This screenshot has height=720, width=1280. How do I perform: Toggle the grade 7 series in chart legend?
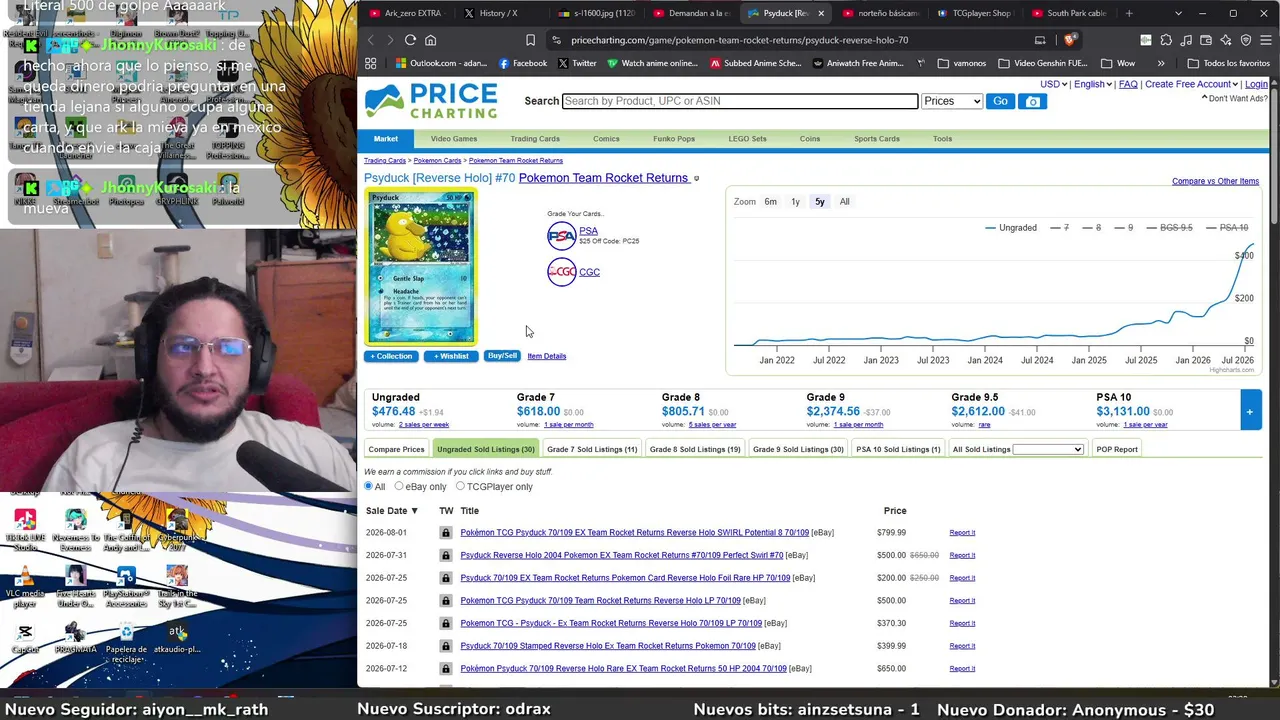(x=1060, y=228)
